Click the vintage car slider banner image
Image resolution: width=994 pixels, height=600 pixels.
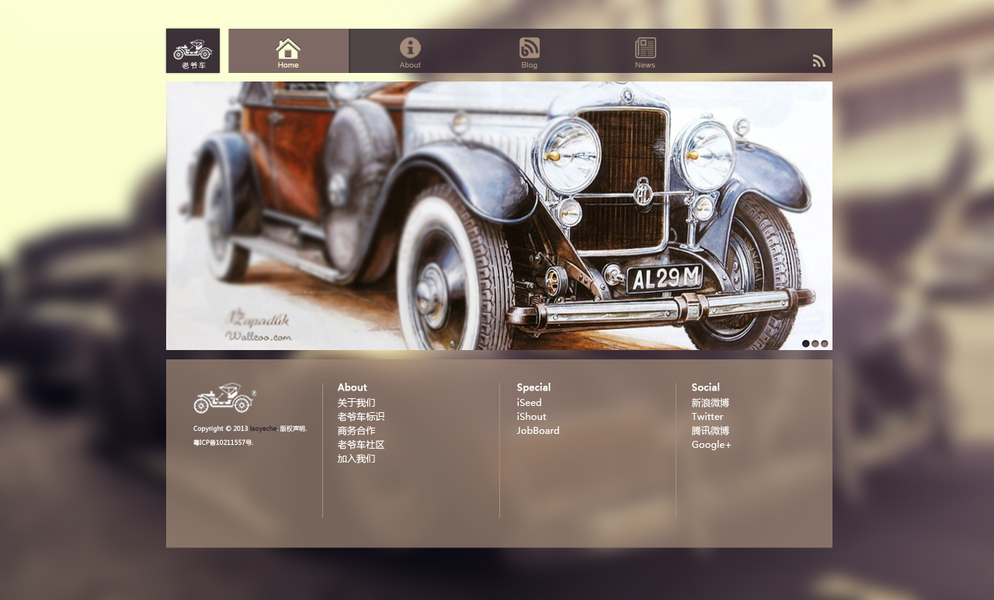pos(499,216)
